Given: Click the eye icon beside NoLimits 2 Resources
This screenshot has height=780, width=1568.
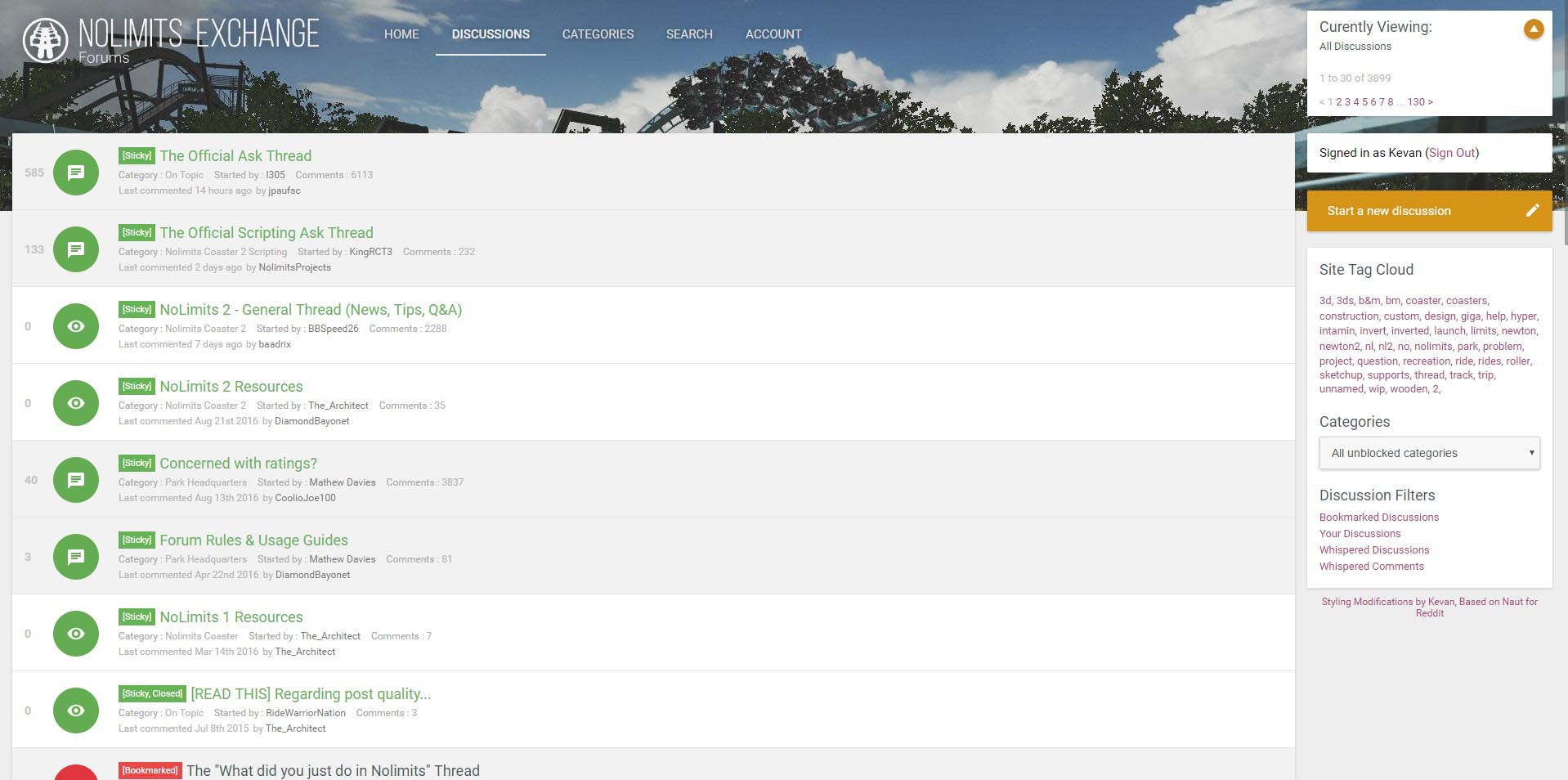Looking at the screenshot, I should [76, 403].
